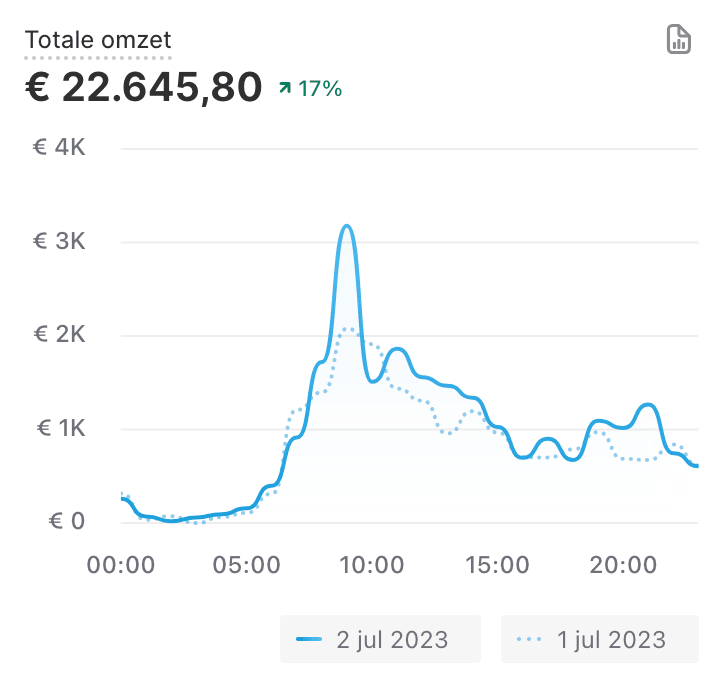Click the 00:00 time label
Screen dimensions: 728x682
(x=121, y=565)
